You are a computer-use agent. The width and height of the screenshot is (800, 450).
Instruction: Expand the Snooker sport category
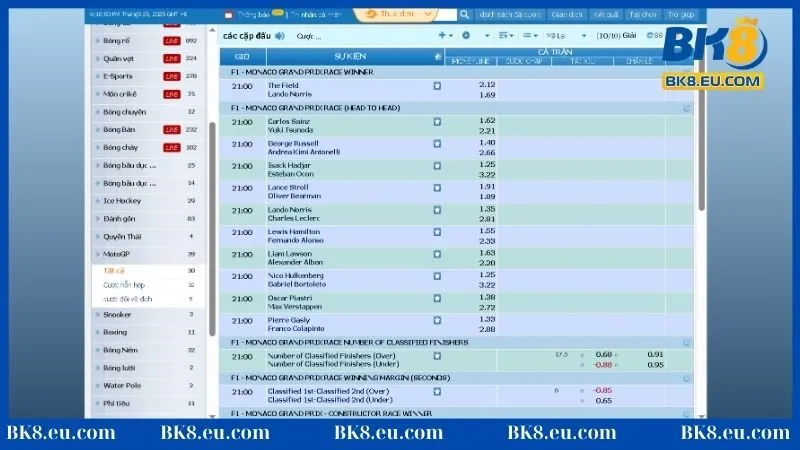pos(118,314)
